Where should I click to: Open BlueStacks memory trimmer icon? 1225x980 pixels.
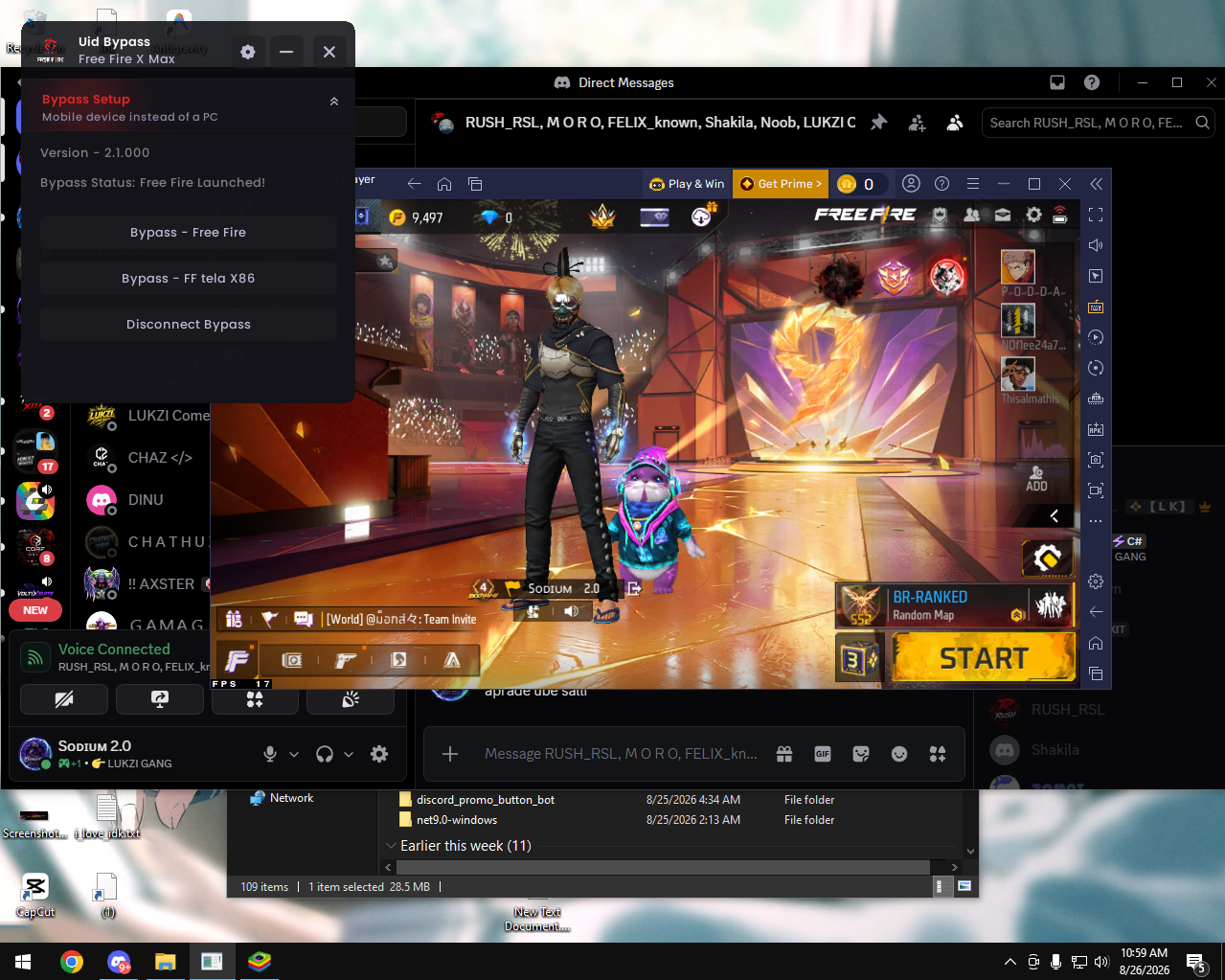1096,399
